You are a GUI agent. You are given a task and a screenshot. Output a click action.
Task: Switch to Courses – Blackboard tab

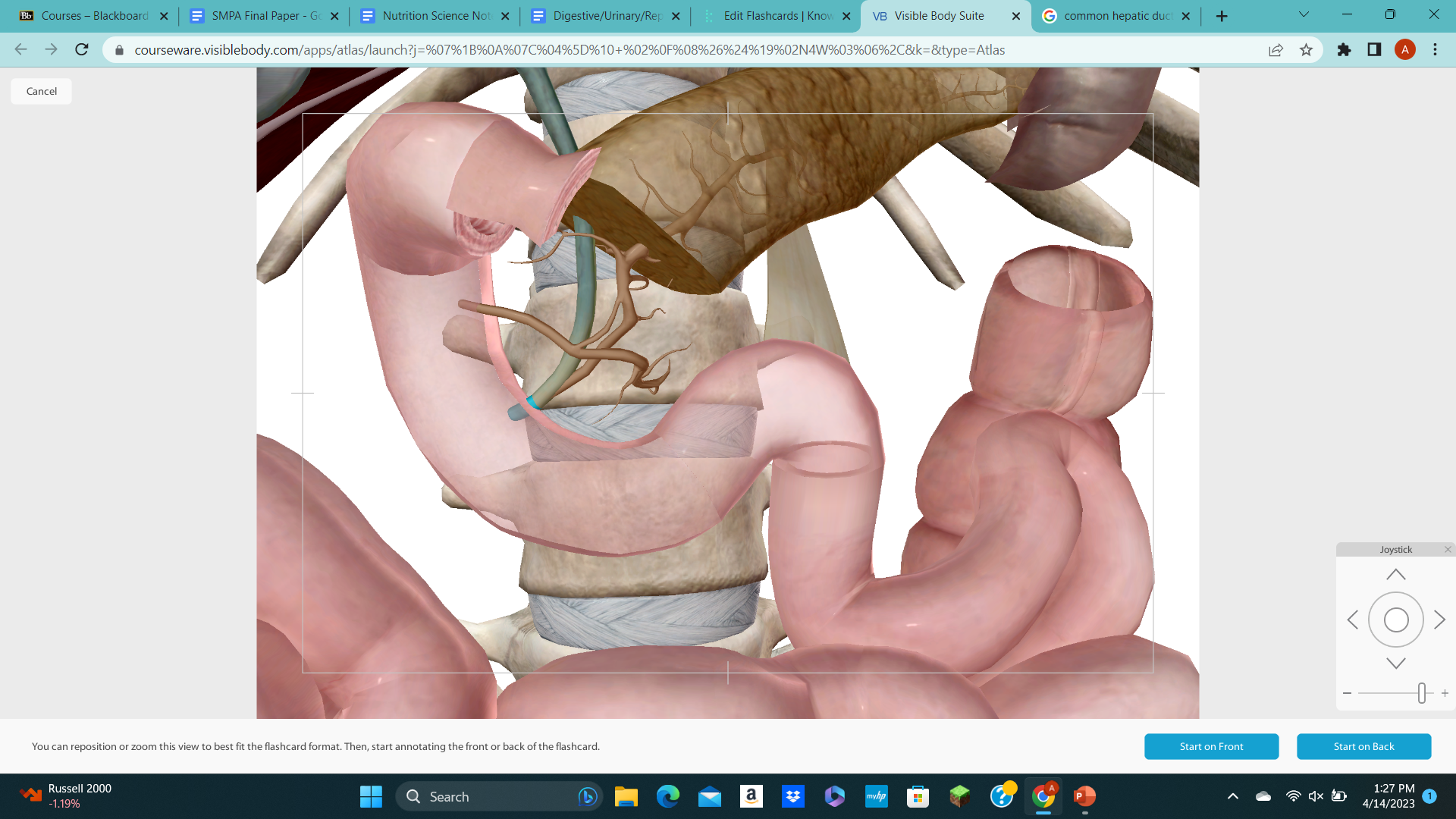point(93,15)
